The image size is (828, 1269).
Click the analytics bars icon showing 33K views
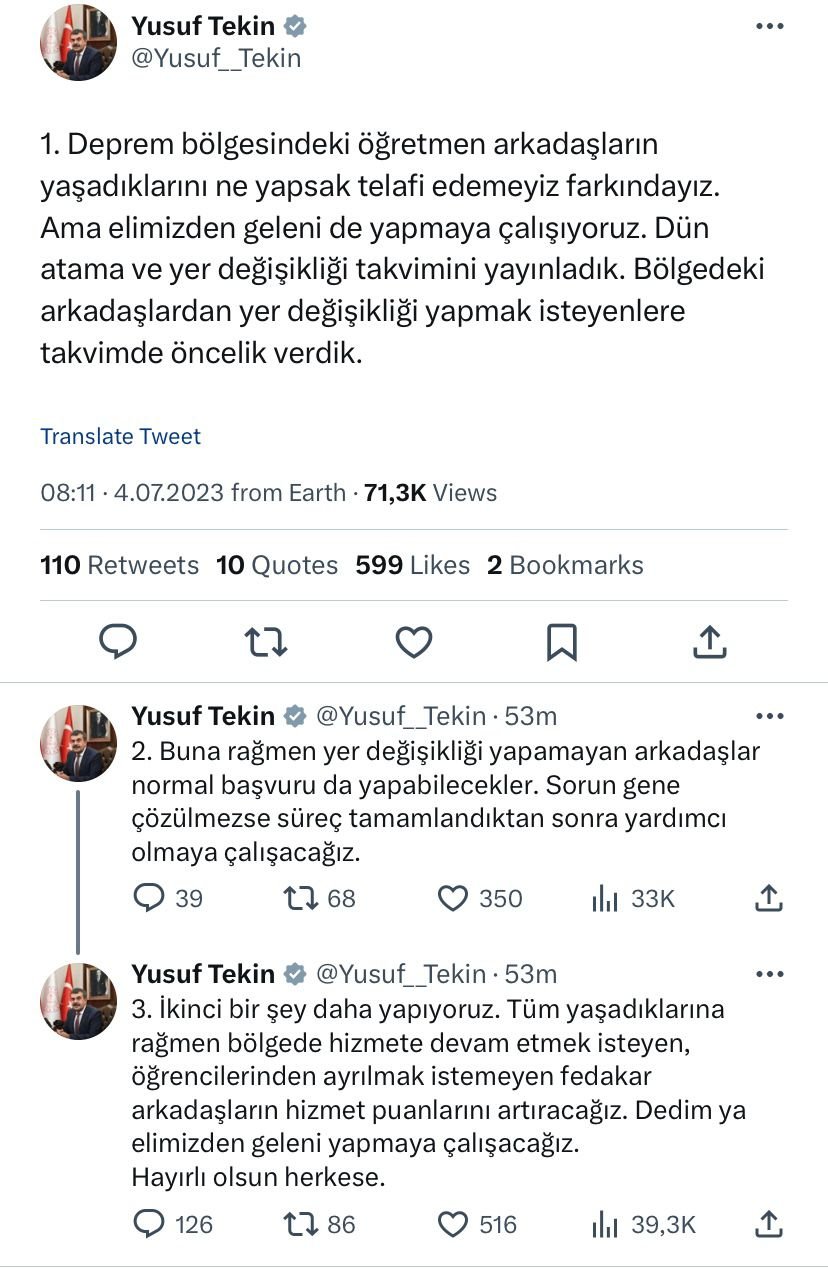tap(606, 899)
